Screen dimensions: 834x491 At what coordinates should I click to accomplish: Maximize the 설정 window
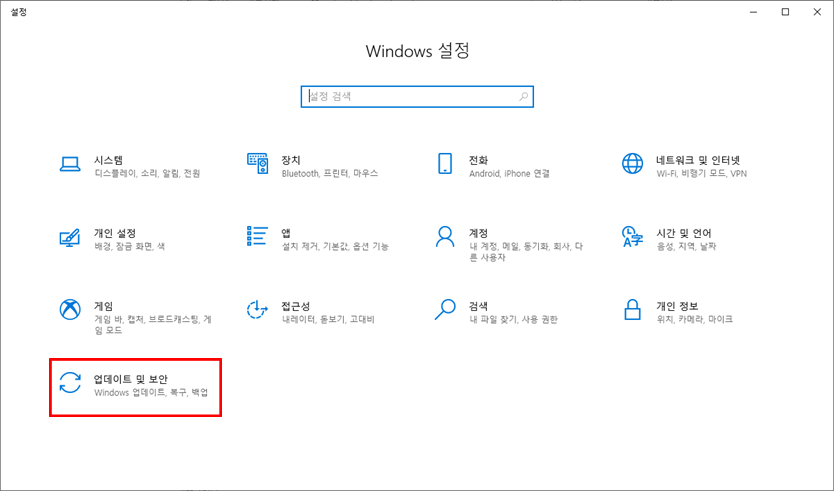click(x=785, y=12)
